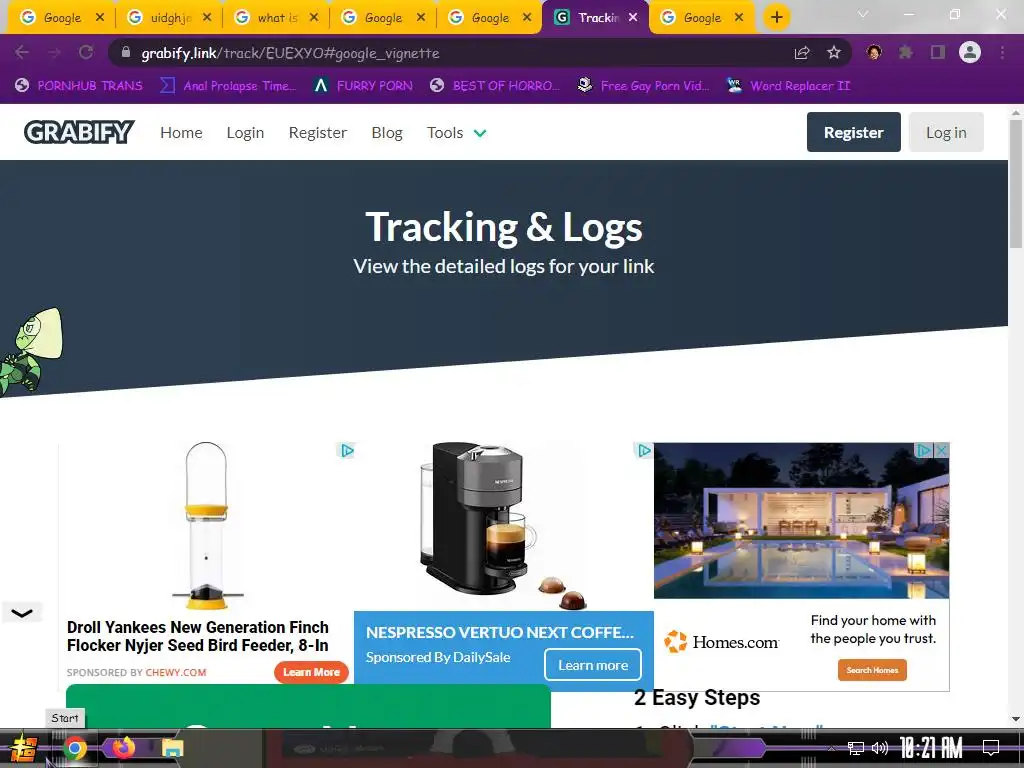Click the Nespresso machine image
1024x768 pixels.
[480, 519]
